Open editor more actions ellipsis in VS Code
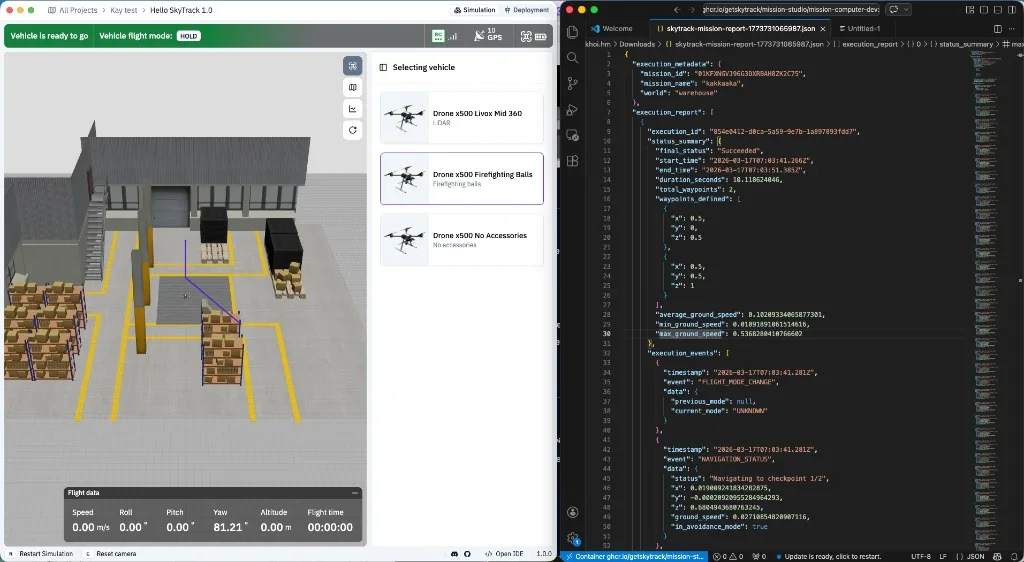 (1012, 29)
